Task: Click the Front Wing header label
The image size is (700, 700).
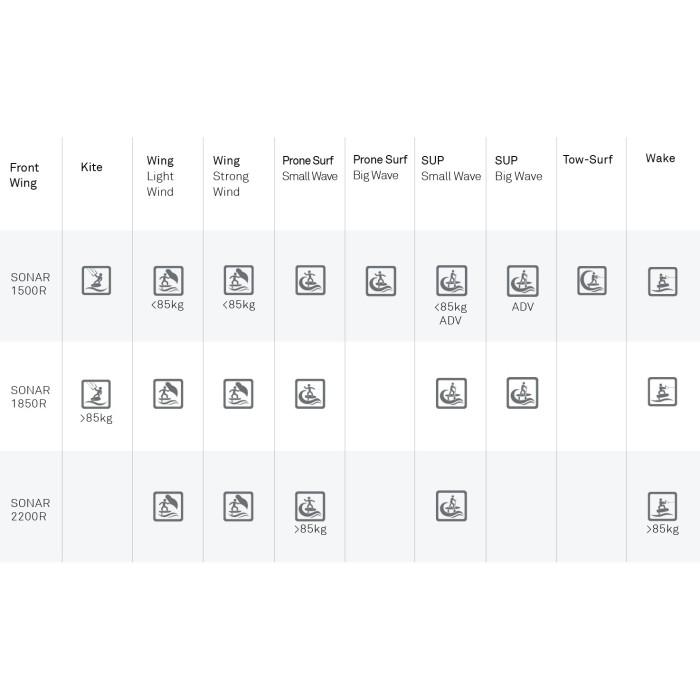Action: [24, 175]
